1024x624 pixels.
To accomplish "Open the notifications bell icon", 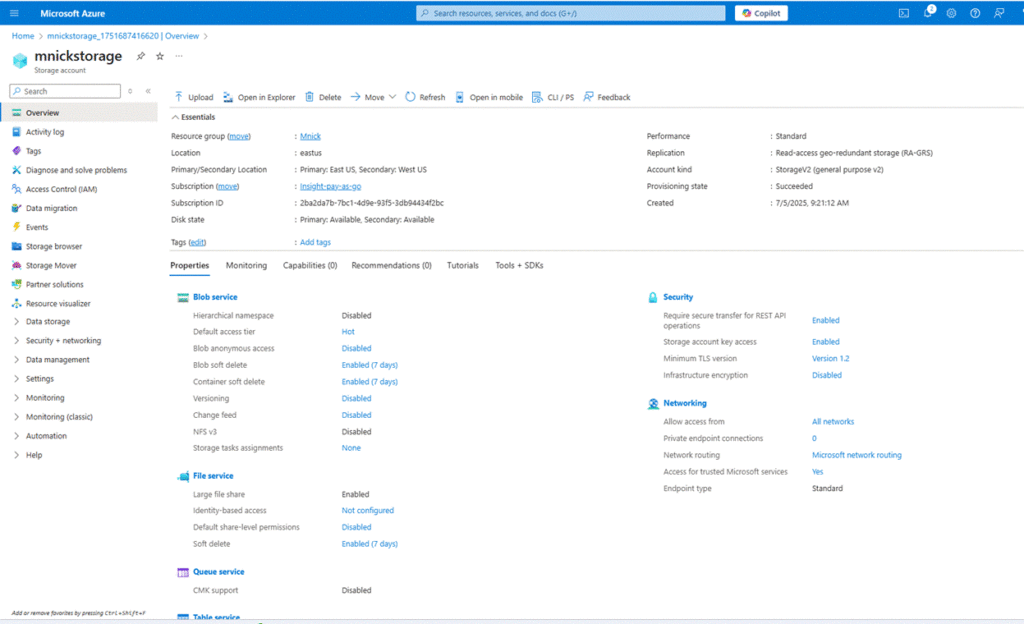I will point(927,13).
